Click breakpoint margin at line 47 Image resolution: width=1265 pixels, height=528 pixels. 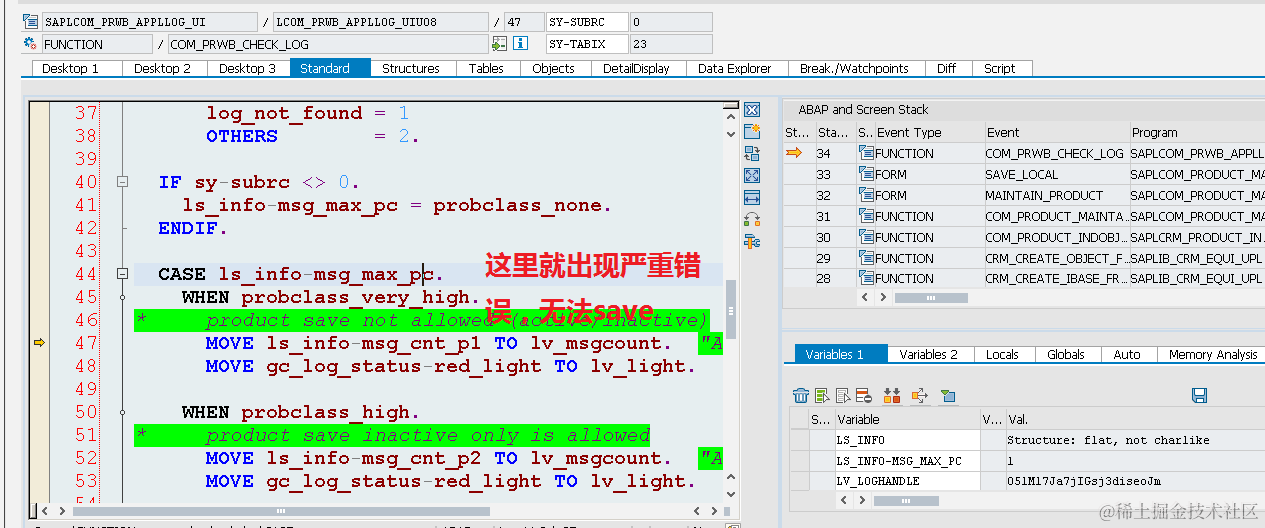[x=39, y=343]
